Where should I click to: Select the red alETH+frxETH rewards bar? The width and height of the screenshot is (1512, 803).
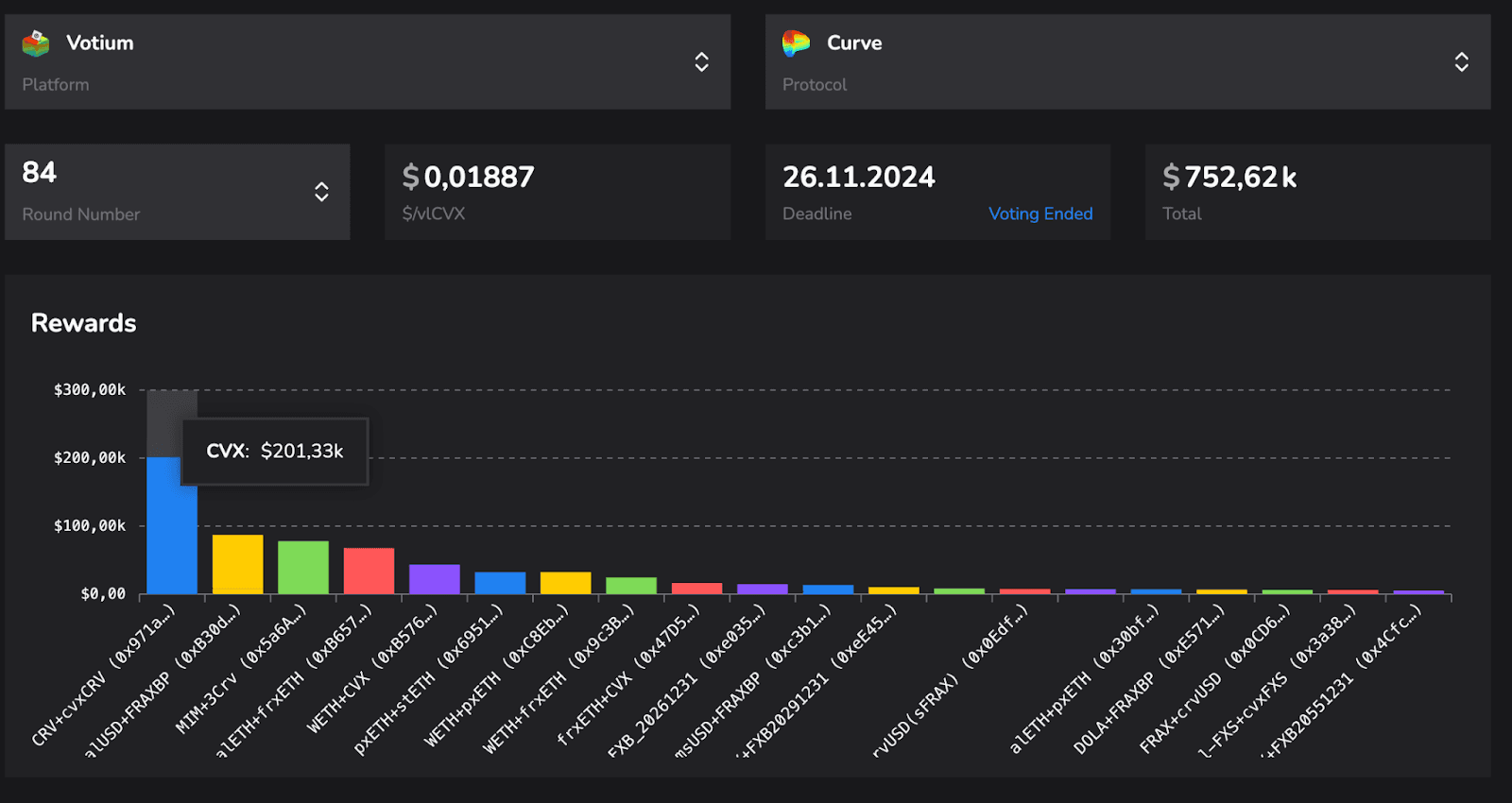point(369,571)
